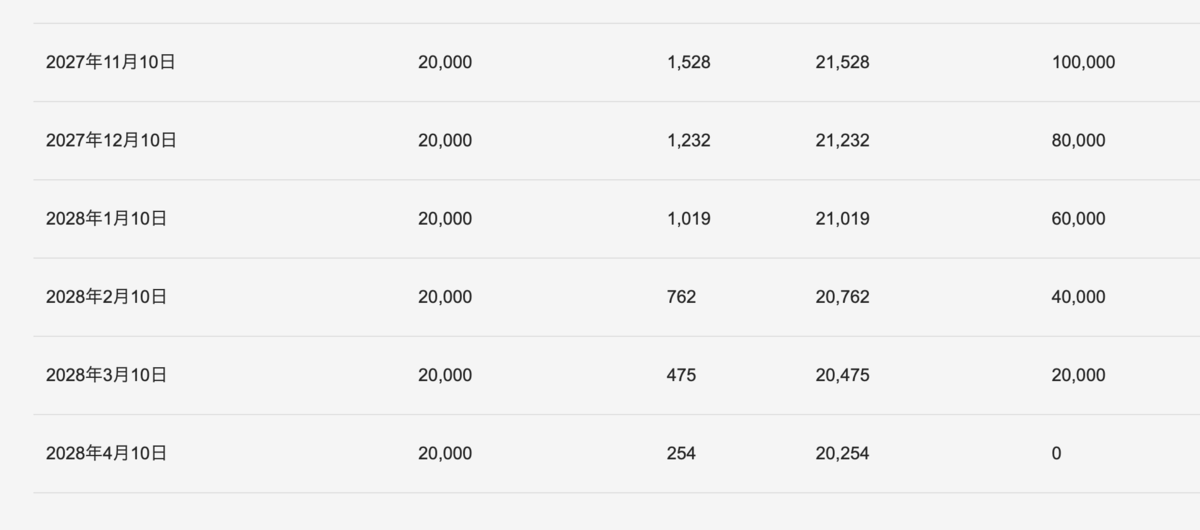Viewport: 1200px width, 530px height.
Task: Select interest amount 762
Action: click(x=681, y=297)
